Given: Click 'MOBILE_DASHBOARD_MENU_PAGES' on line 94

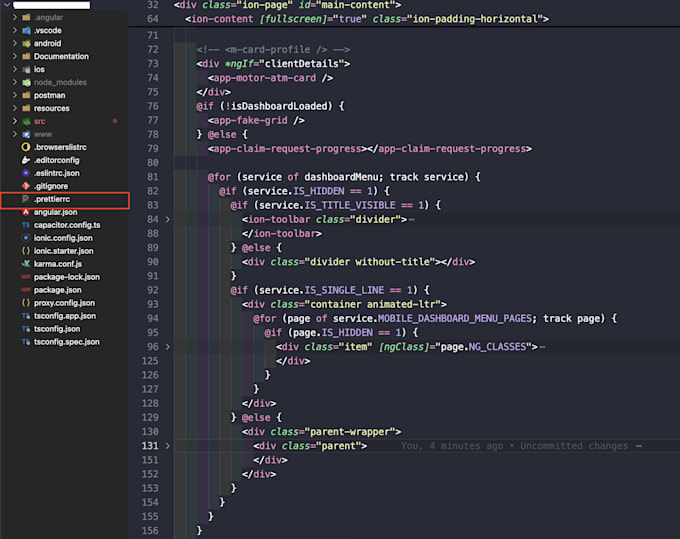Looking at the screenshot, I should (454, 319).
